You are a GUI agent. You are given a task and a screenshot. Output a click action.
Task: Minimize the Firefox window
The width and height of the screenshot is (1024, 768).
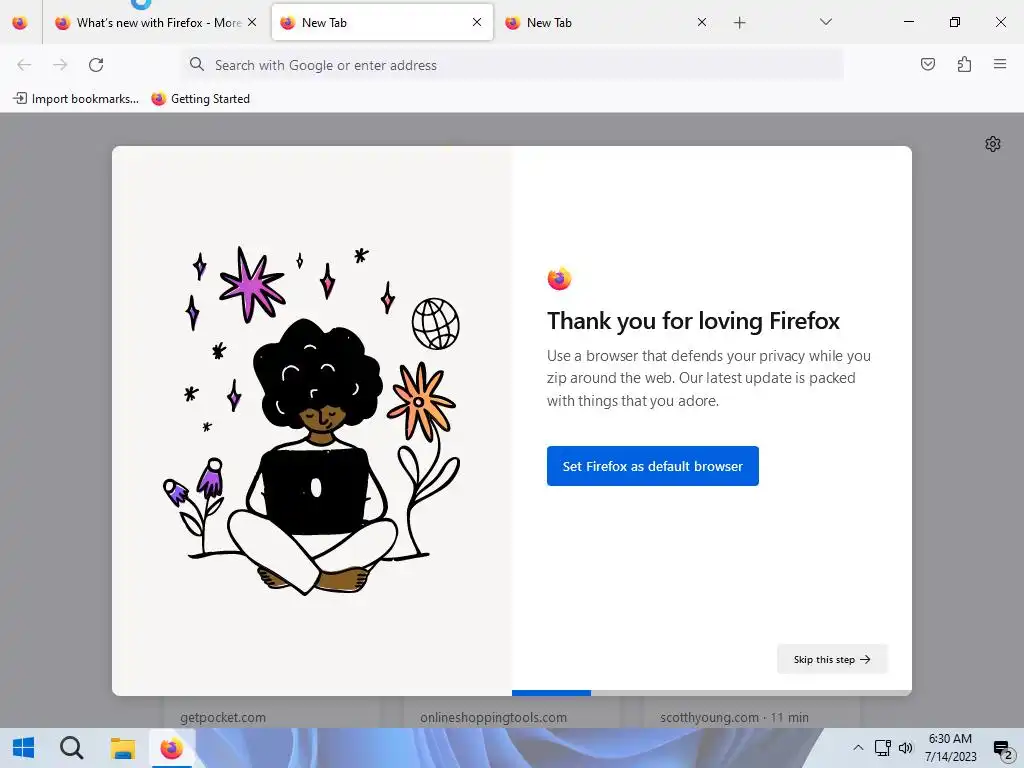(908, 22)
